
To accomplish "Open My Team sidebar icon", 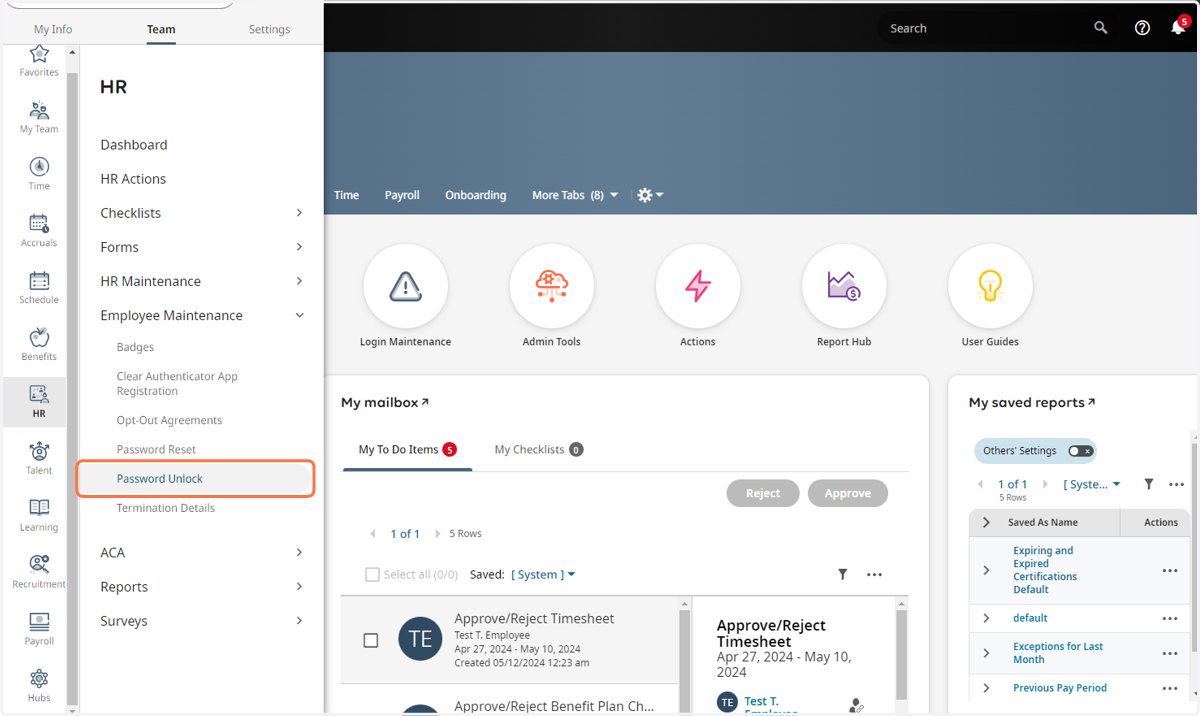I will 39,117.
